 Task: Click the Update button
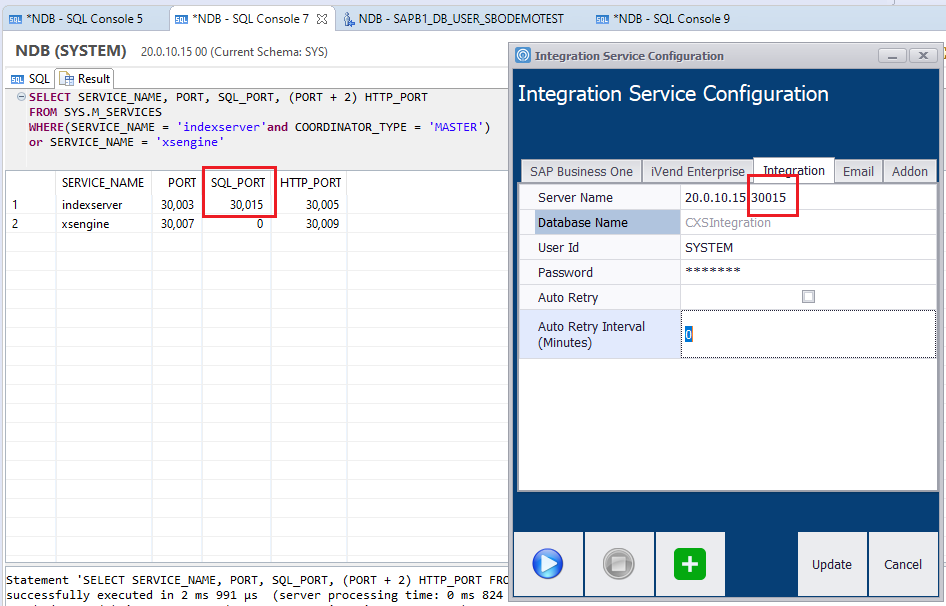[x=832, y=564]
